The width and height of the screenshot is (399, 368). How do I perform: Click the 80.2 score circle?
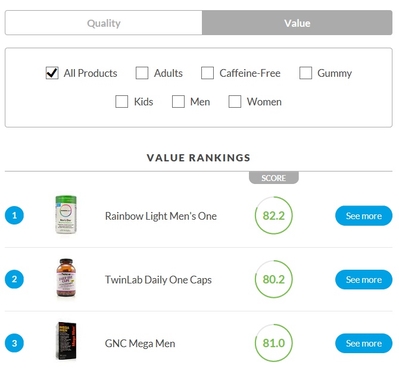click(x=274, y=279)
